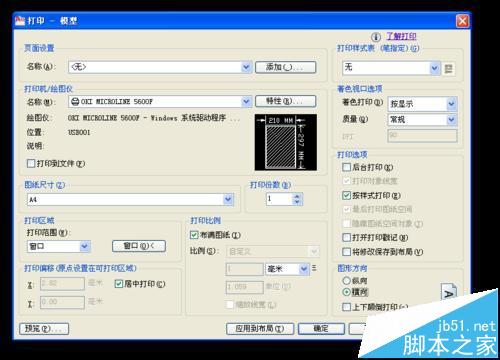Toggle 按样式打印 checkbox
The height and width of the screenshot is (360, 500).
tap(347, 195)
